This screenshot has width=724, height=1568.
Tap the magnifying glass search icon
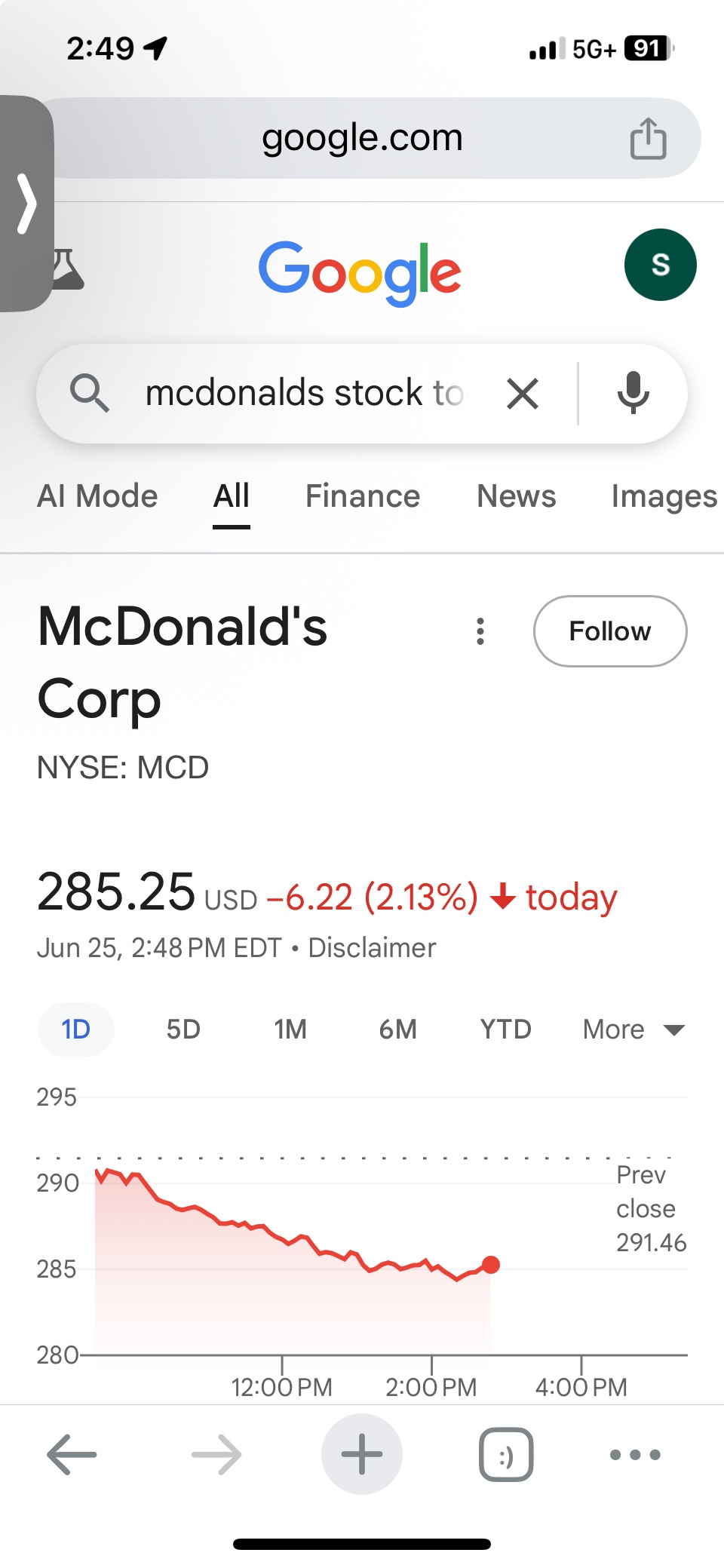point(90,393)
